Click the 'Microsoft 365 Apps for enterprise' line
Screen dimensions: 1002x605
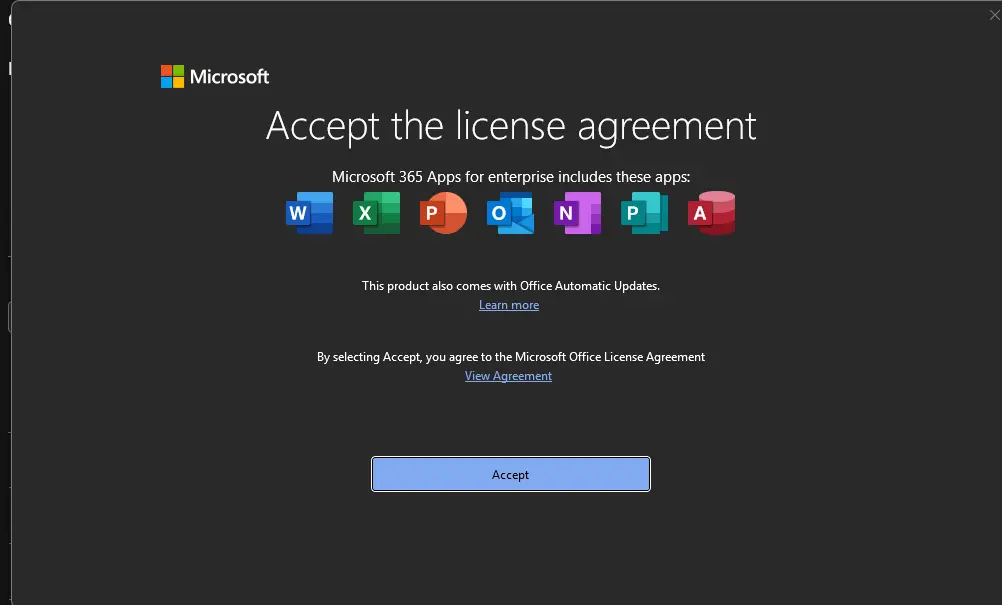pos(511,177)
